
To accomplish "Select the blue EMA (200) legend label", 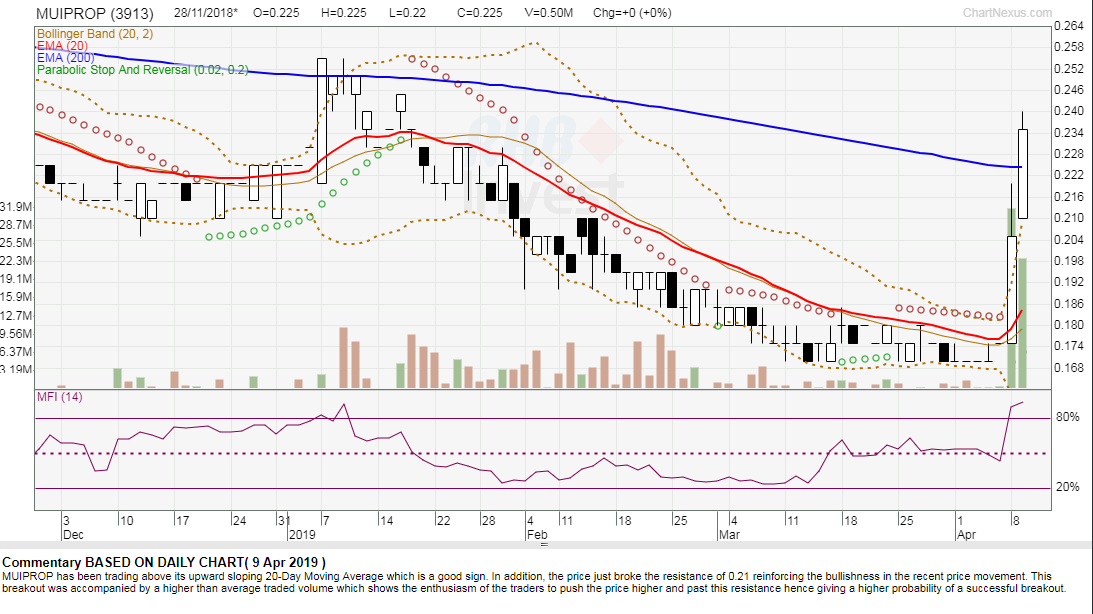I will pos(66,58).
